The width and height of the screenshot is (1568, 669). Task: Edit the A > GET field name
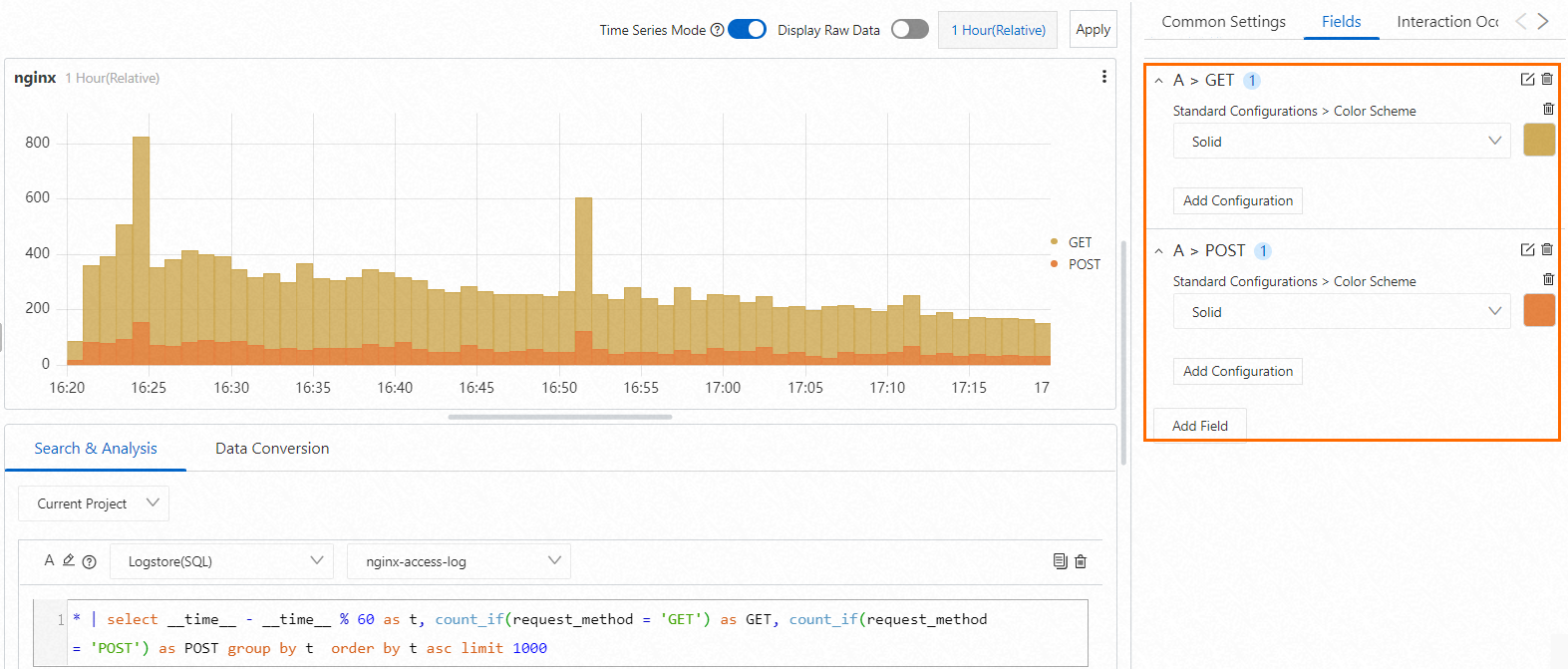tap(1527, 79)
